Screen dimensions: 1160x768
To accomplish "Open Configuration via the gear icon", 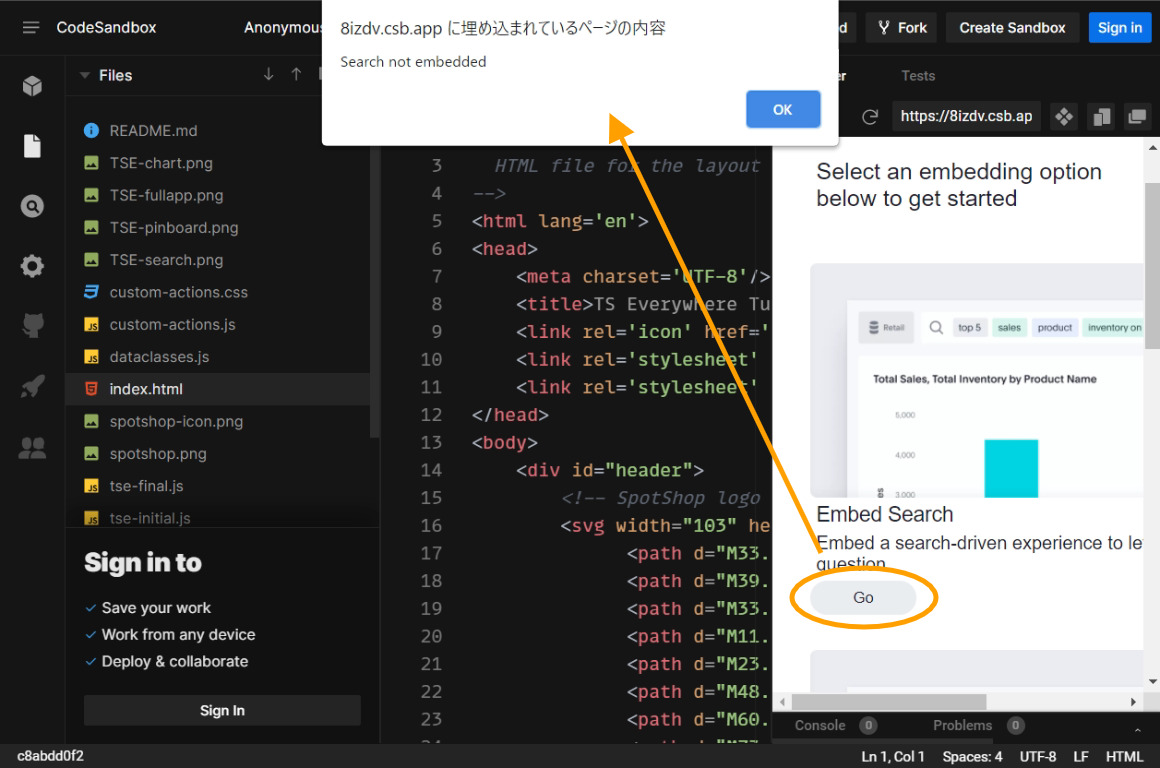I will coord(31,265).
